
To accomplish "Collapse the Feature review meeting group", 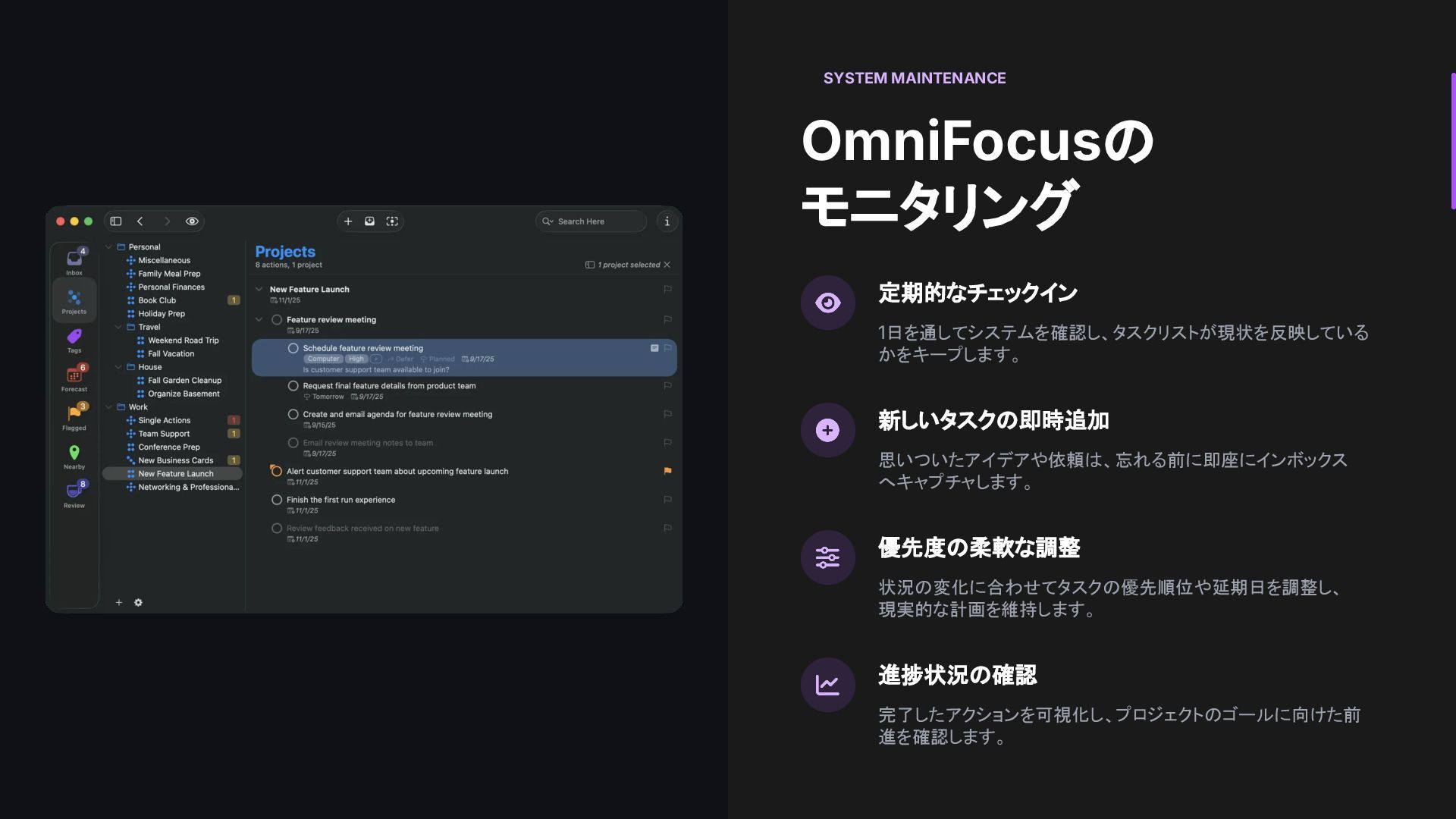I will tap(259, 319).
